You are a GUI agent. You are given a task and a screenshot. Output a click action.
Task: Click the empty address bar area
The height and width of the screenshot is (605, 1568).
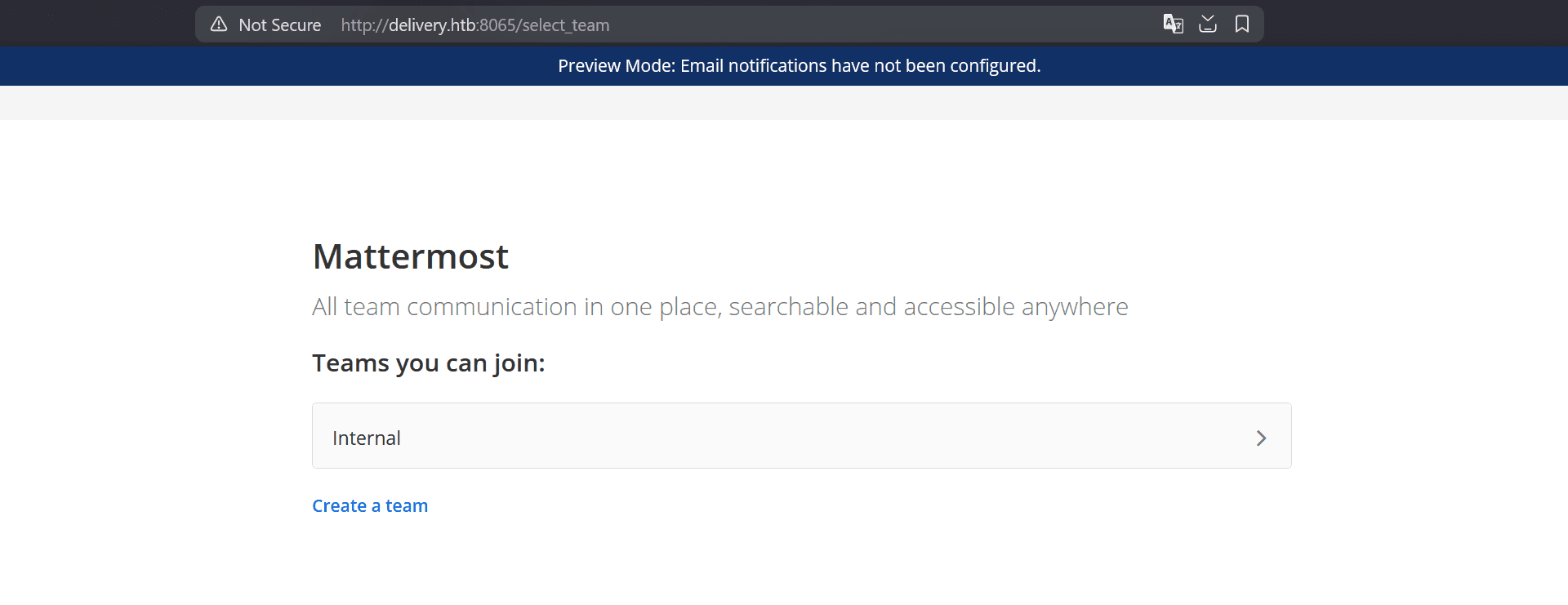pos(882,25)
